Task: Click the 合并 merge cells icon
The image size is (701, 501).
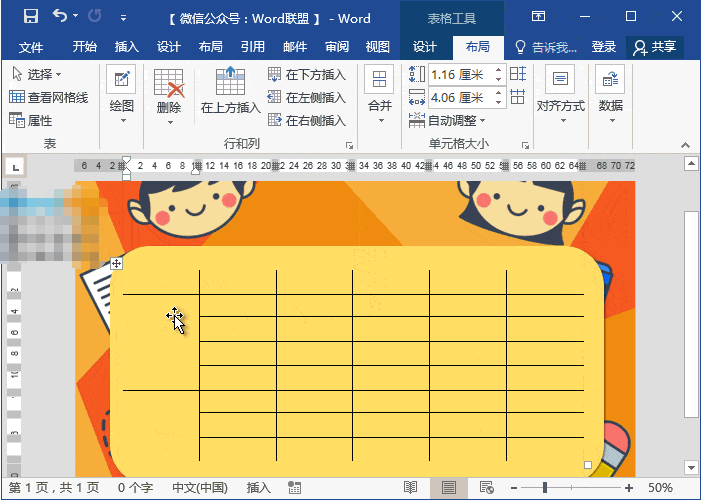Action: click(x=379, y=80)
